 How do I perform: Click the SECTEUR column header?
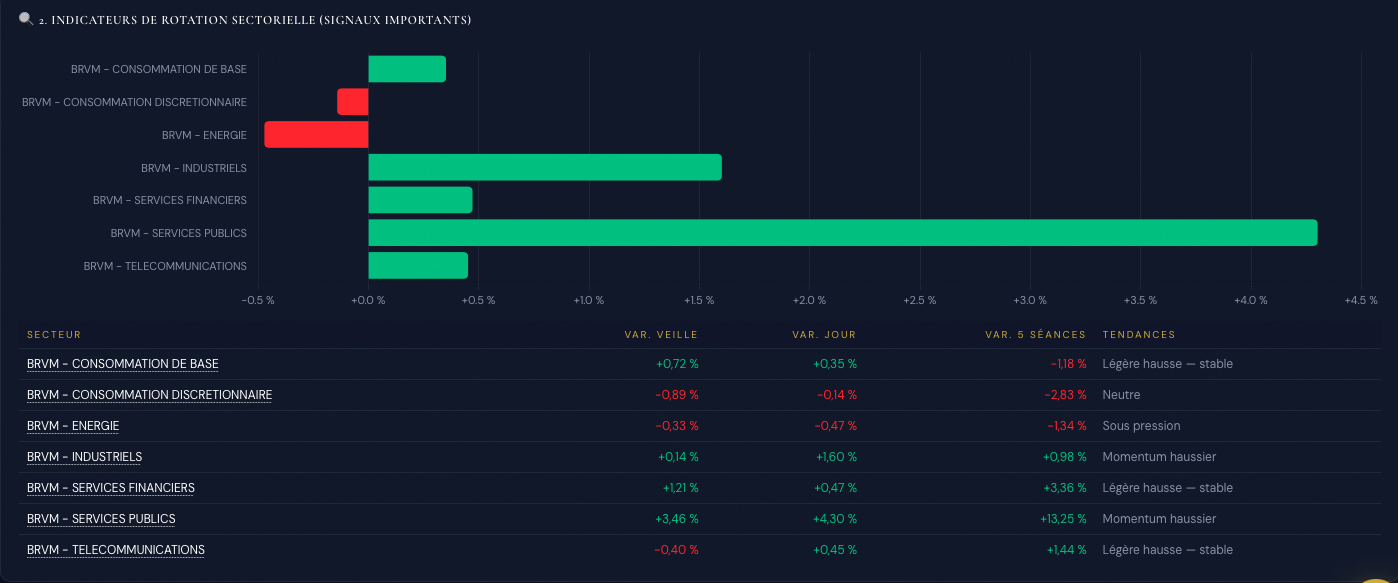[54, 334]
